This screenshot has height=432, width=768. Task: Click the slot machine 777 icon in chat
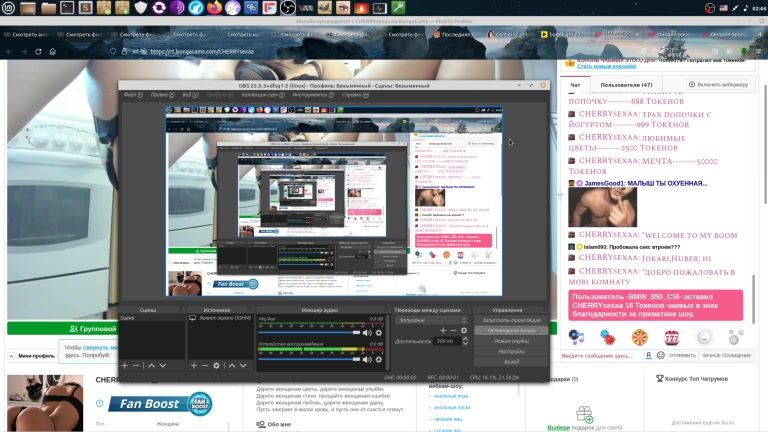pos(671,338)
